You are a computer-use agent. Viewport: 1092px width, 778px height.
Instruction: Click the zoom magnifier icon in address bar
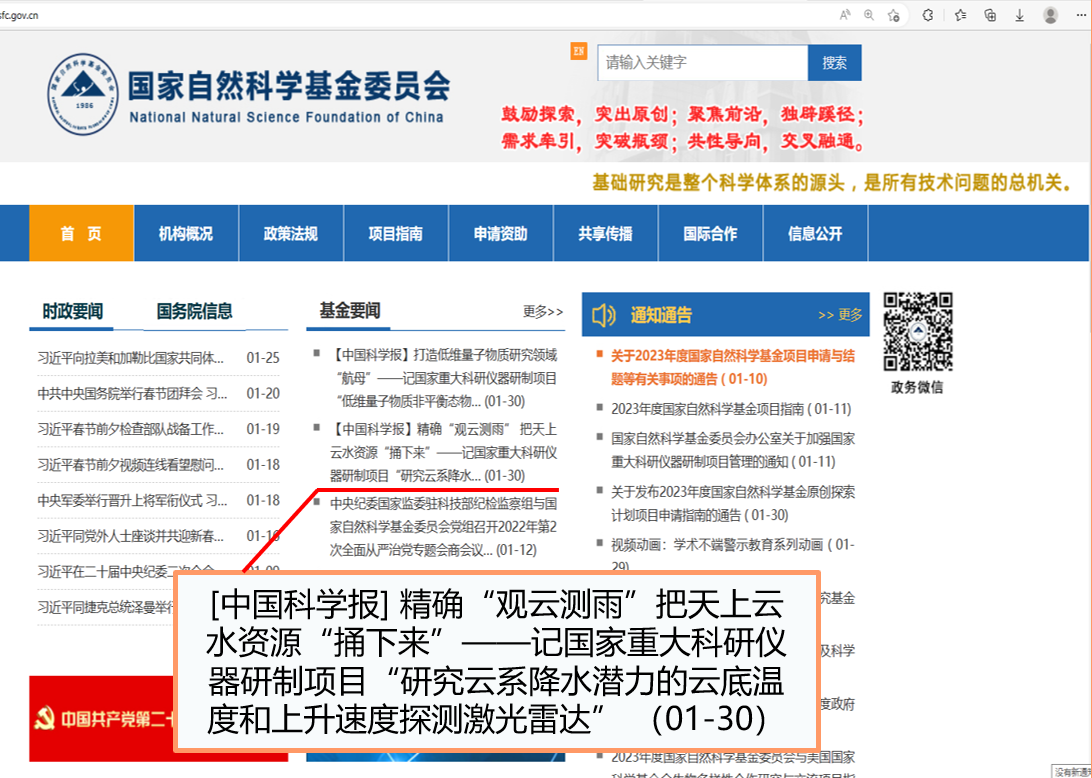[x=869, y=15]
